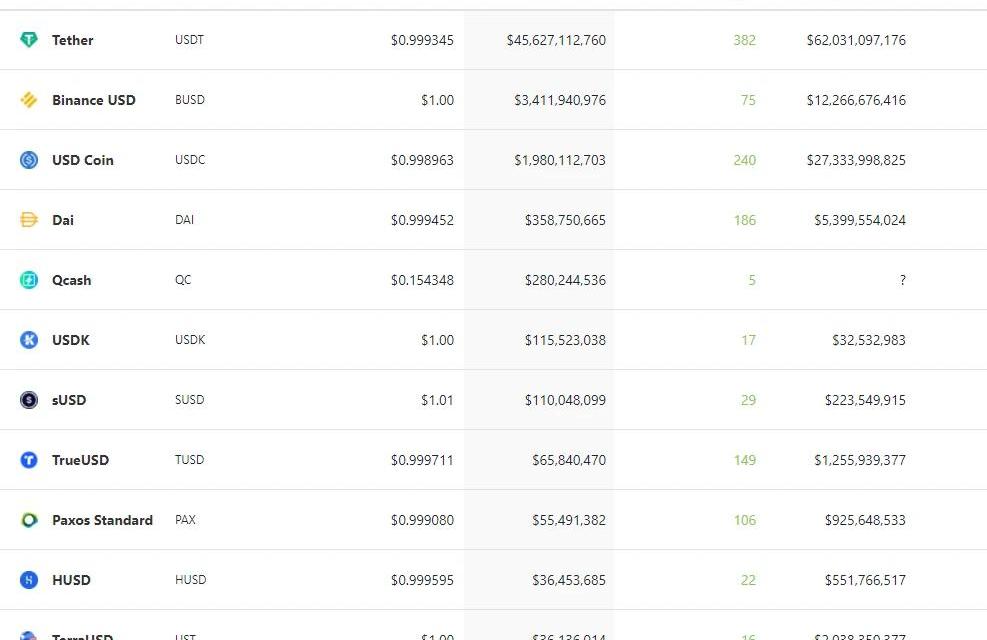This screenshot has width=987, height=640.
Task: Select the TrueUSD 149 markets count
Action: click(x=745, y=460)
